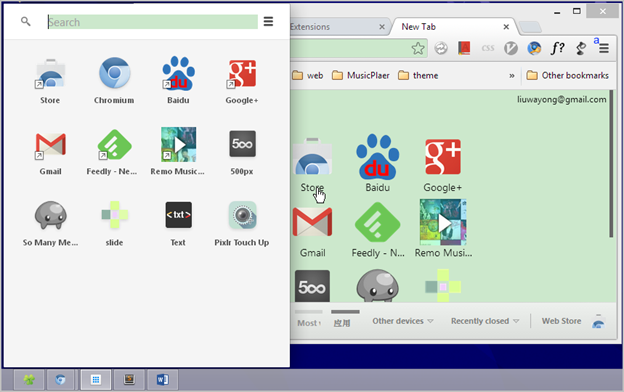The height and width of the screenshot is (392, 624).
Task: Click the grey V circle extension icon
Action: point(511,49)
